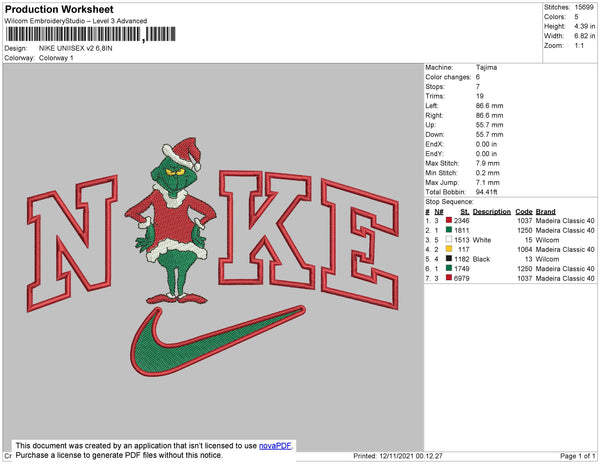Click the Colors value '5'

[576, 17]
